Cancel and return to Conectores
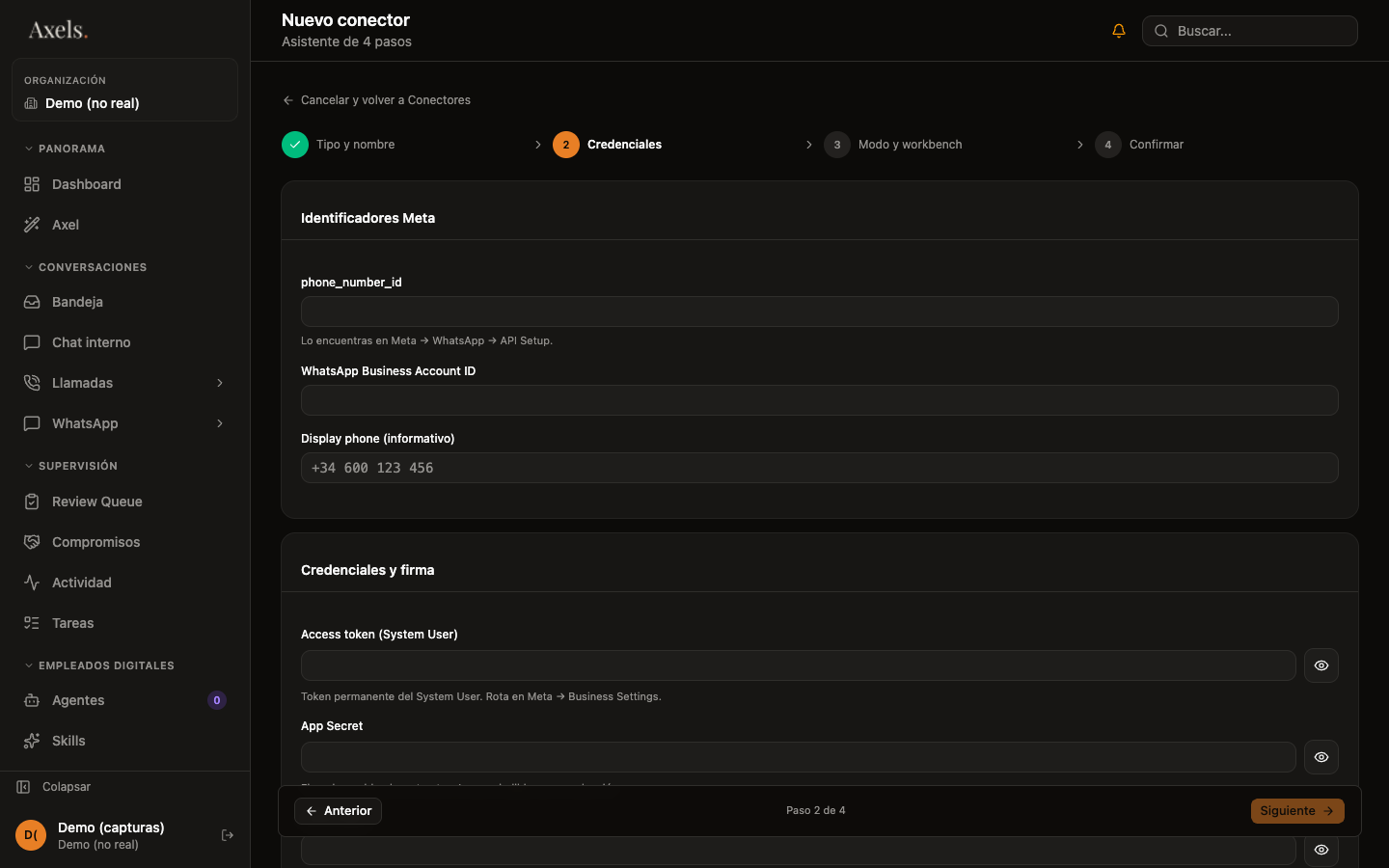The image size is (1389, 868). click(x=376, y=100)
